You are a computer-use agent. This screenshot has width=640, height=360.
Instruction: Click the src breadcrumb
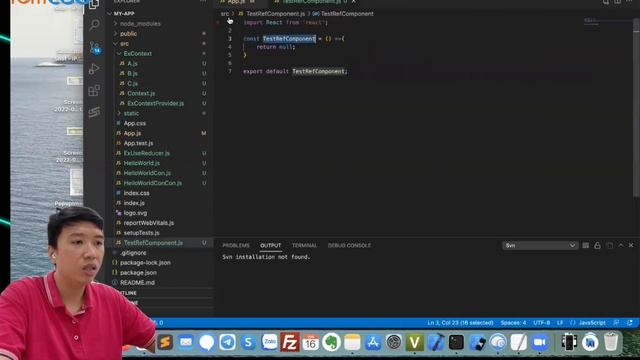pyautogui.click(x=225, y=13)
